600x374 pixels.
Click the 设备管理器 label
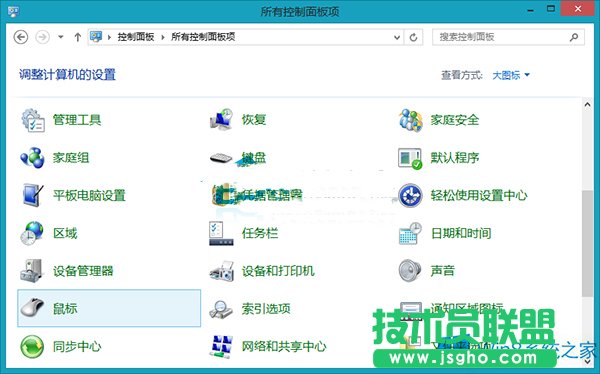tap(83, 271)
